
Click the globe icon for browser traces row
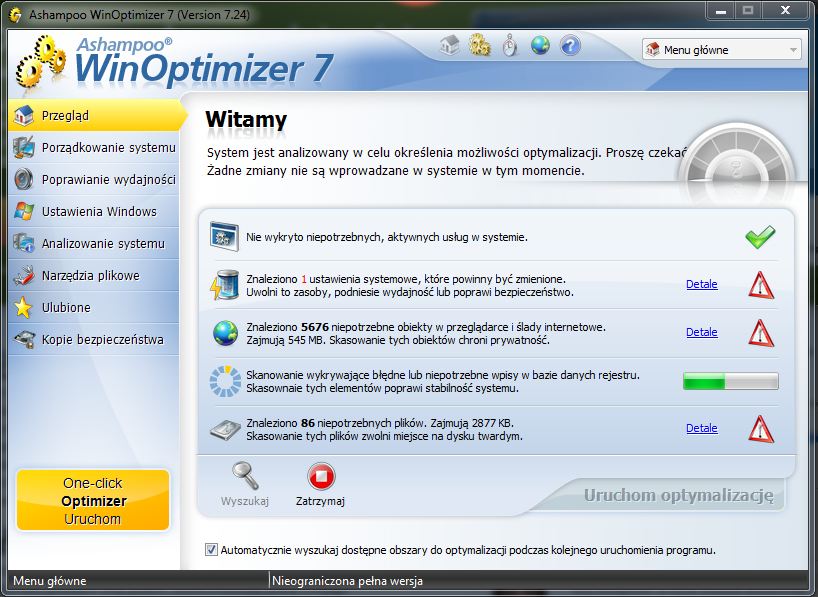[x=225, y=333]
